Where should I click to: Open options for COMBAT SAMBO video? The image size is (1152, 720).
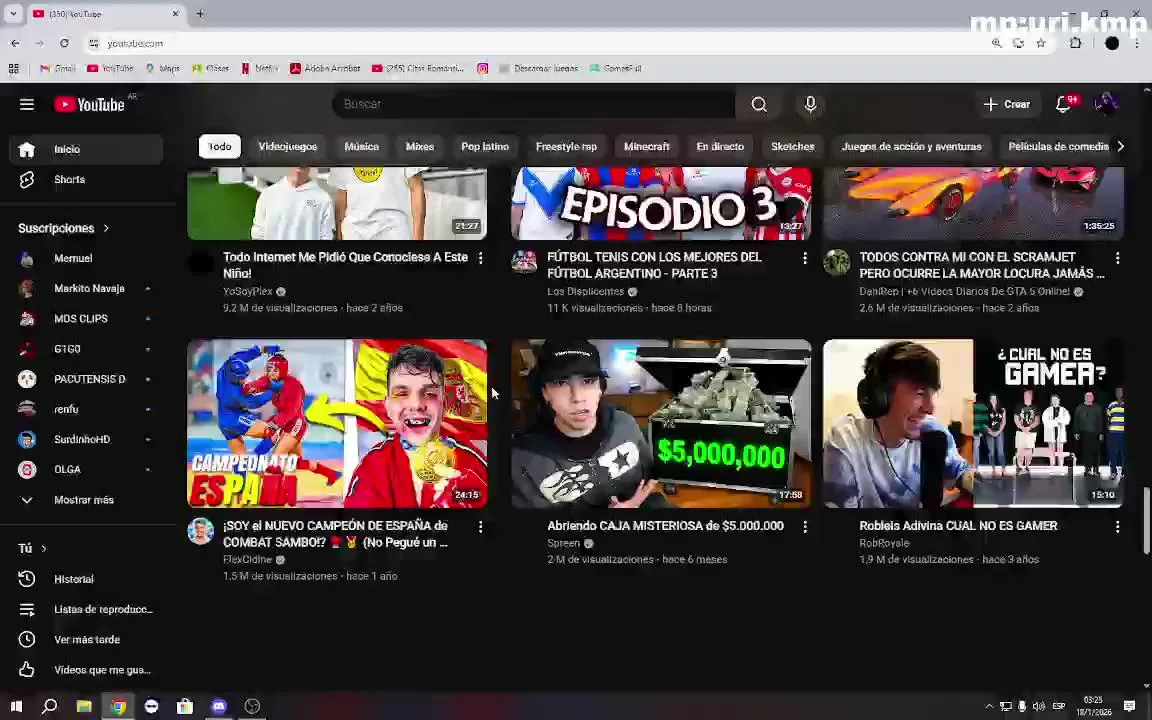(480, 527)
